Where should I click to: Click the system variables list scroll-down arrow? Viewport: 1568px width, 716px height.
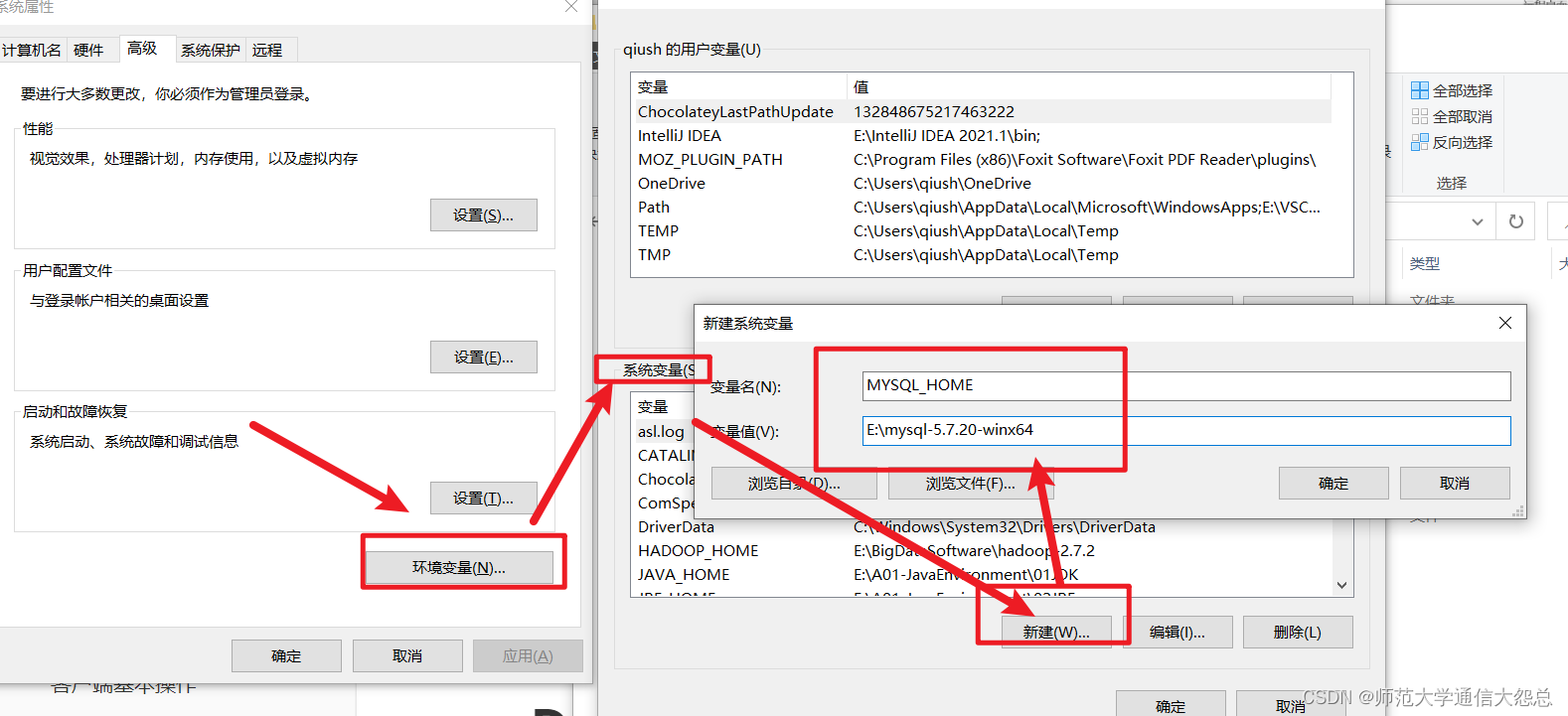pos(1341,585)
